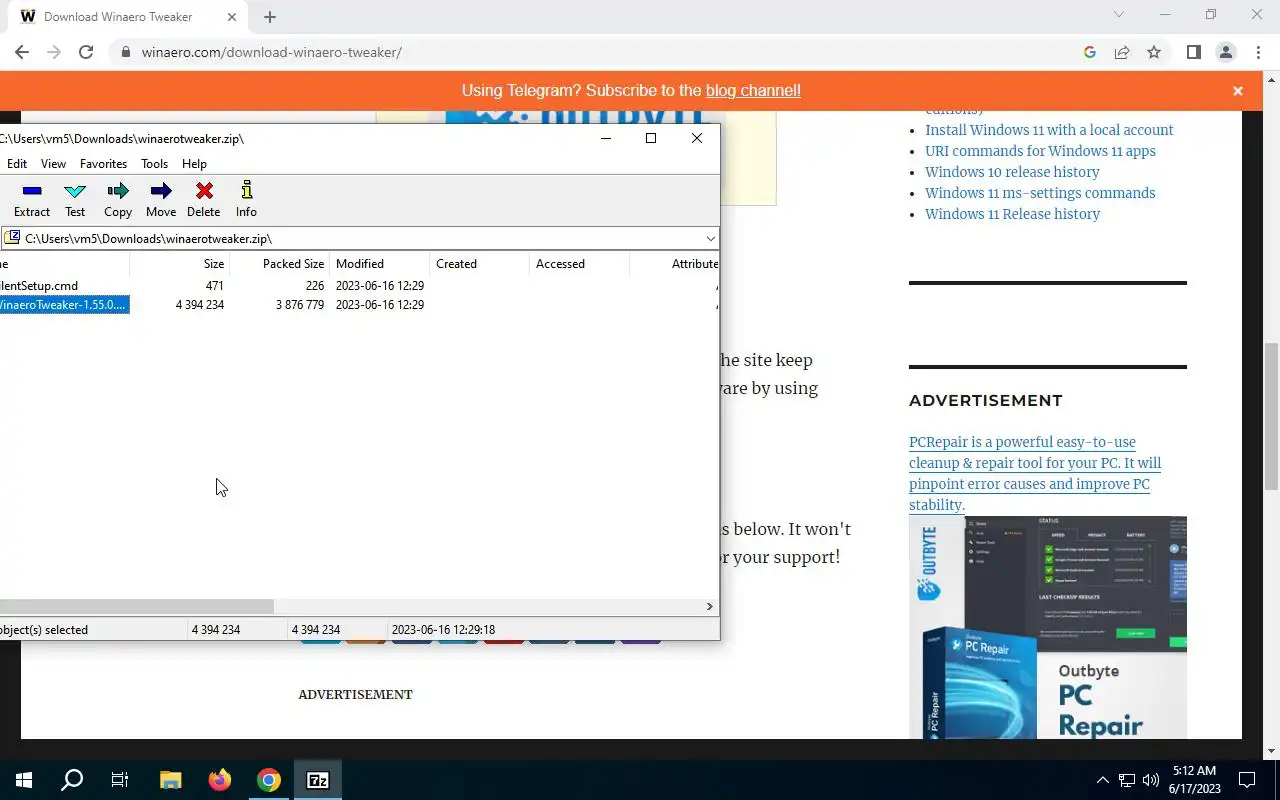Click the Outbyte PC Repair ad image
The width and height of the screenshot is (1280, 800).
pyautogui.click(x=1048, y=627)
